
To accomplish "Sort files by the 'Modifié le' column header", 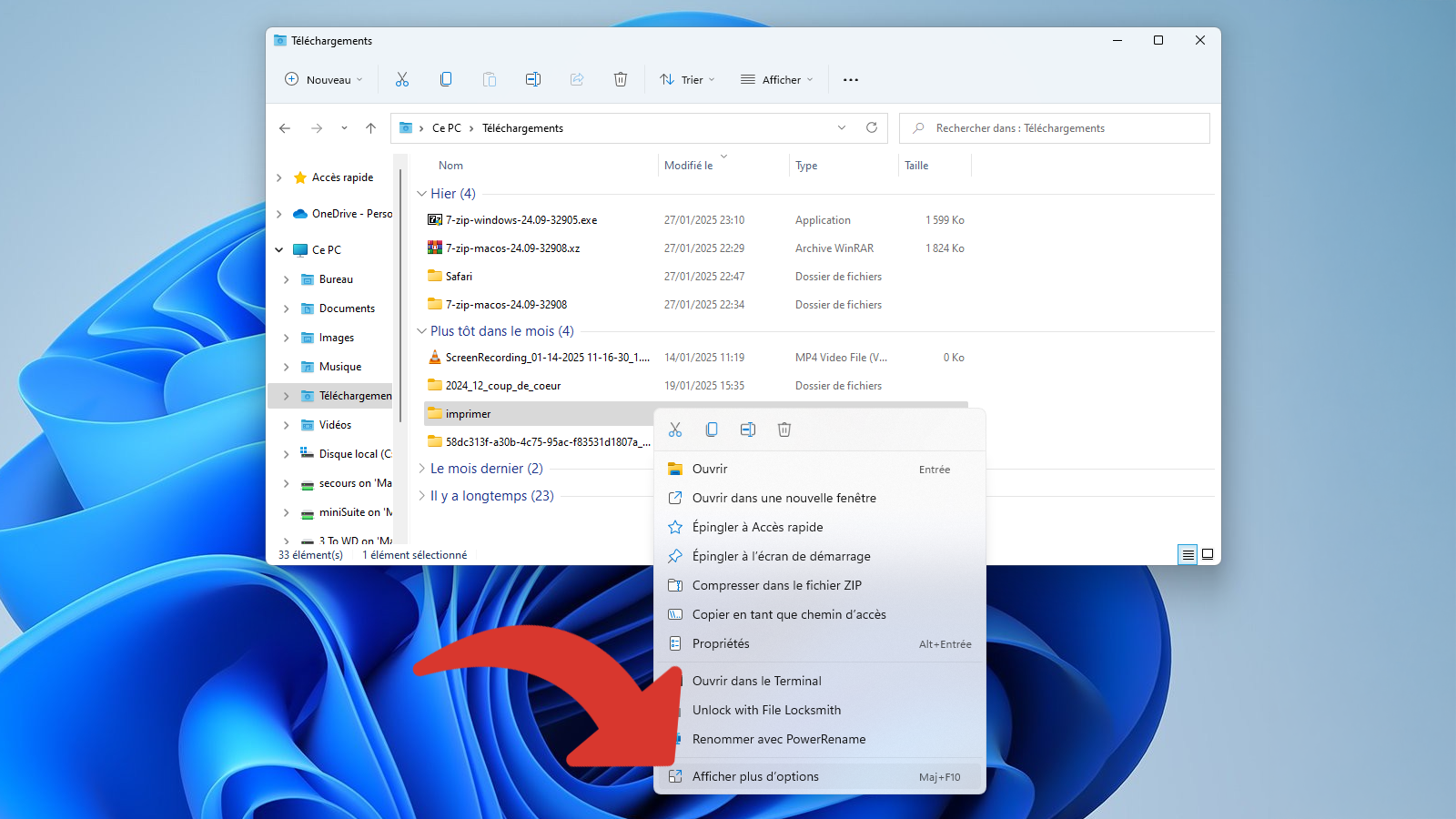I will pyautogui.click(x=689, y=166).
